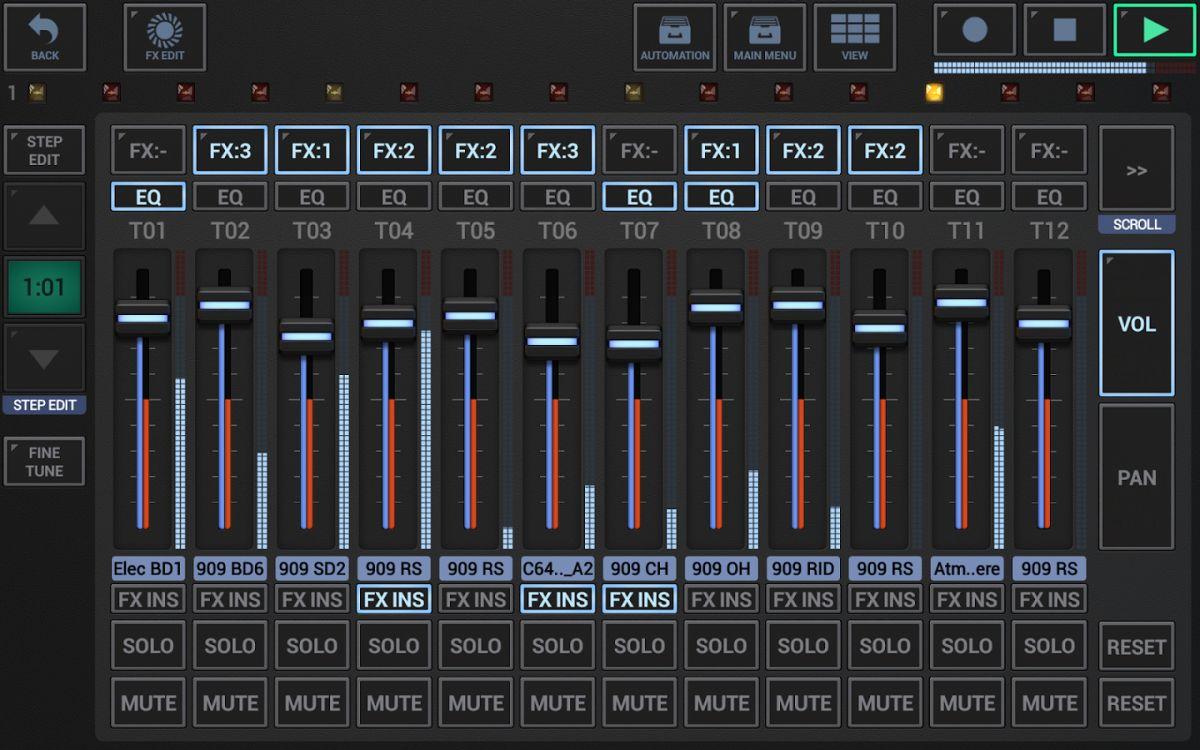Open the FX:1 send selector for T03

(312, 151)
